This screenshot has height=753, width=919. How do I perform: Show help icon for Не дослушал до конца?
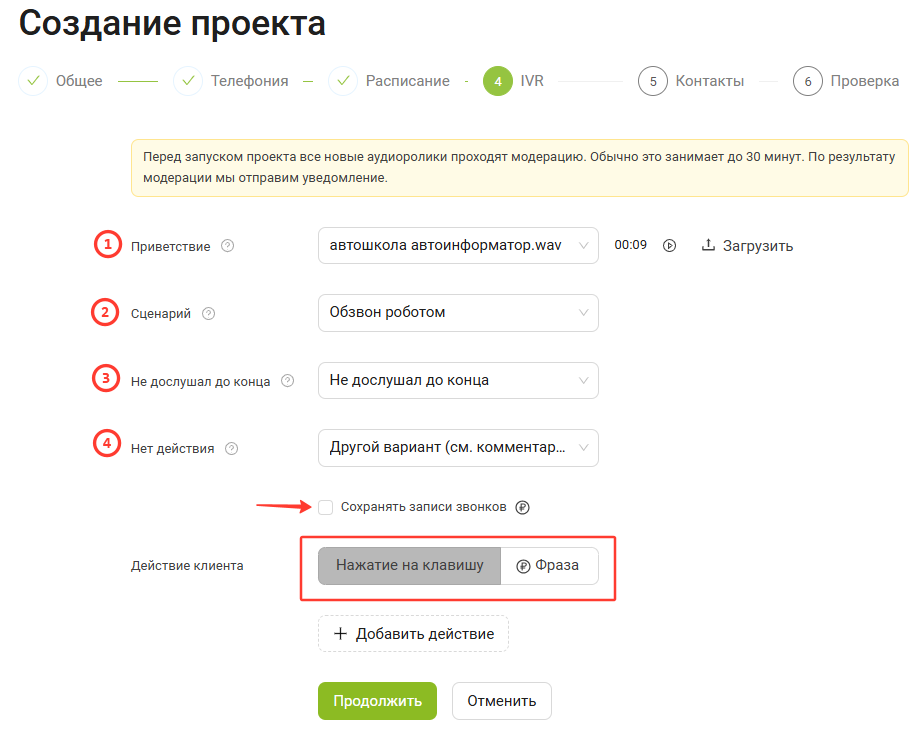[287, 381]
